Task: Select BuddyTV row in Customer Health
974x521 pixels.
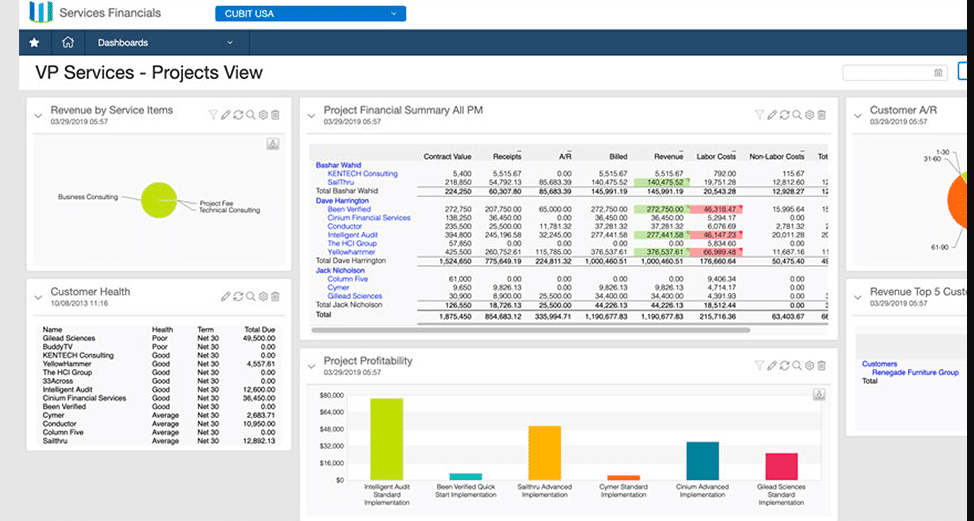Action: pyautogui.click(x=158, y=347)
